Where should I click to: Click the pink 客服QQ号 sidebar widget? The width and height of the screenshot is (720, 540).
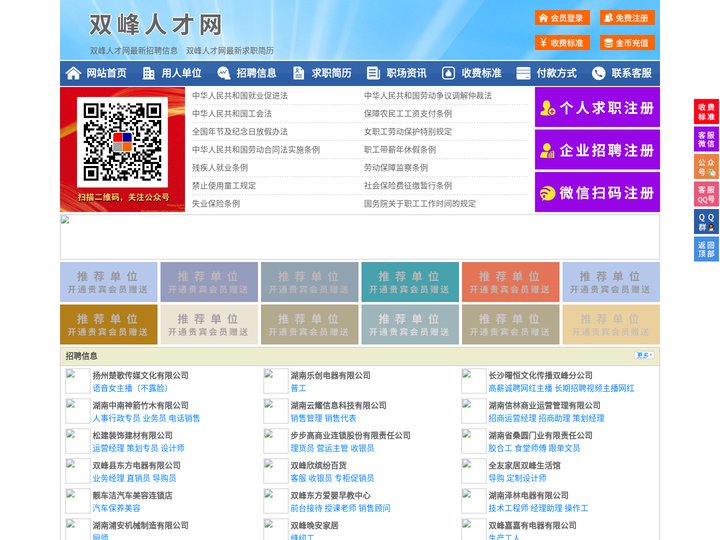[x=706, y=194]
